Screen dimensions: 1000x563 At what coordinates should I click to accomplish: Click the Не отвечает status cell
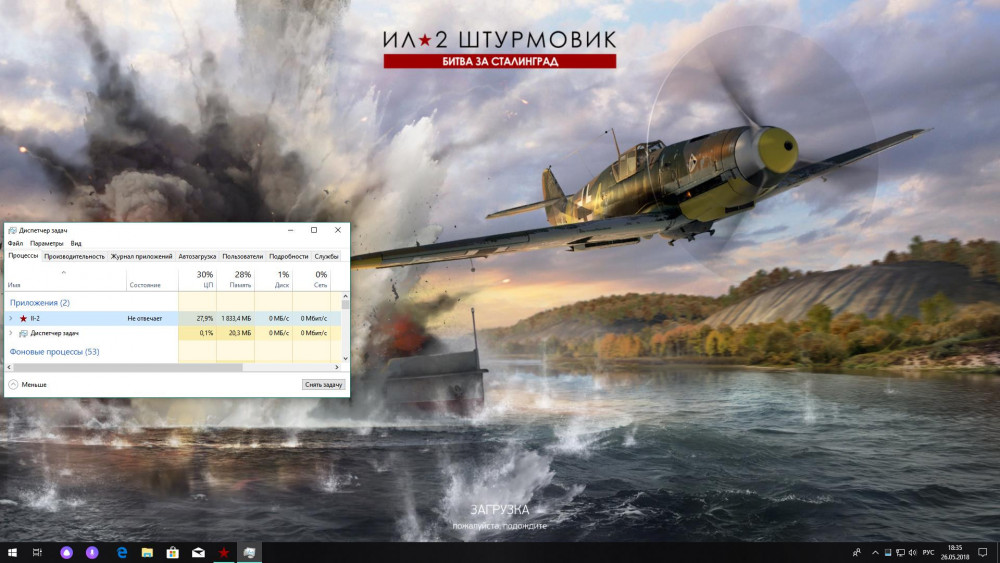tap(145, 318)
